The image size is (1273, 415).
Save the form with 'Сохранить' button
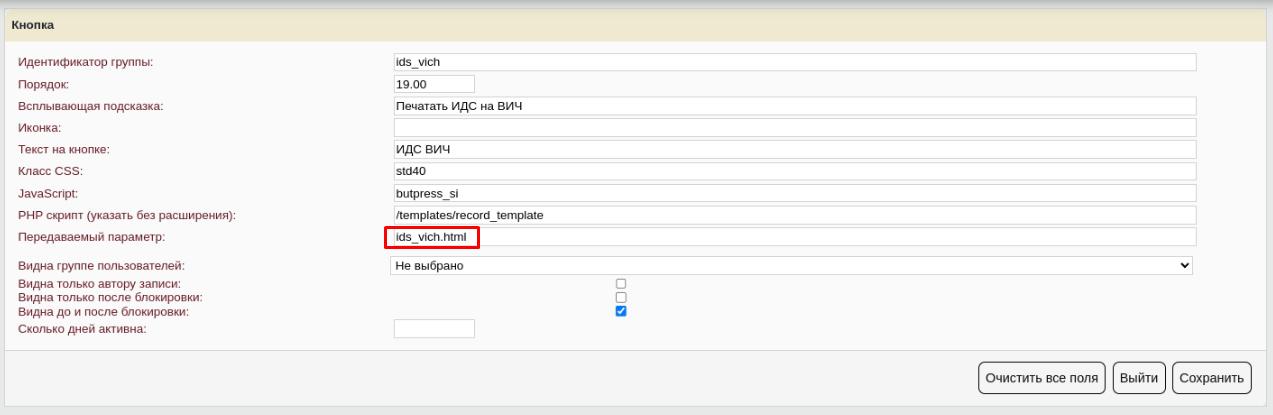pos(1211,378)
